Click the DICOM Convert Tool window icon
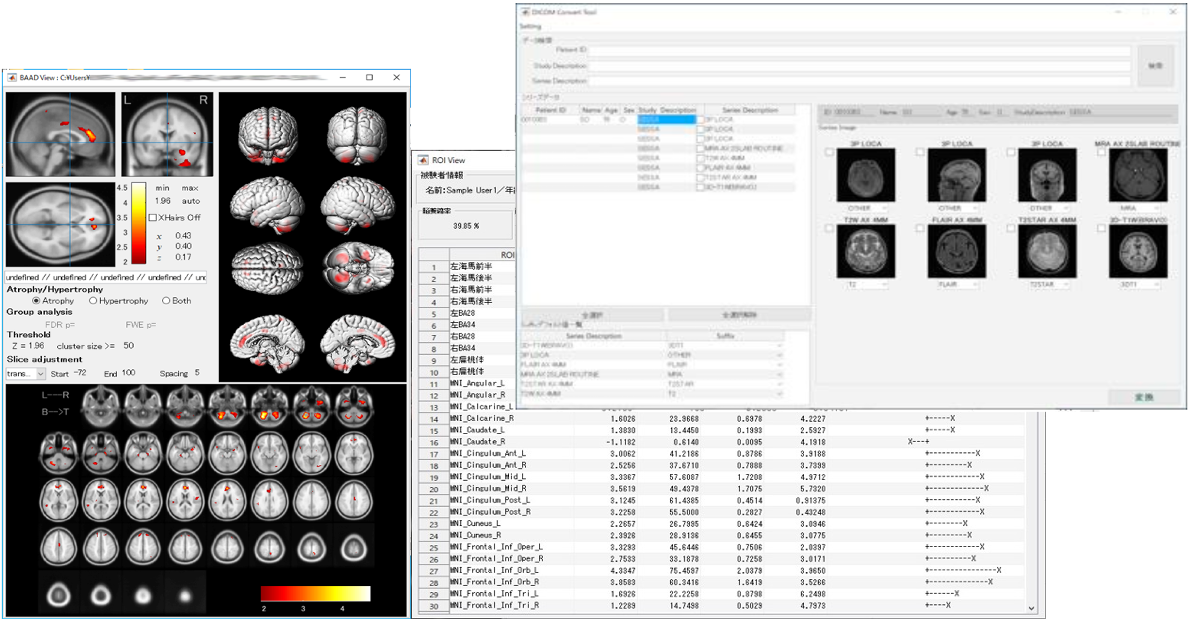The height and width of the screenshot is (620, 1191). point(523,12)
